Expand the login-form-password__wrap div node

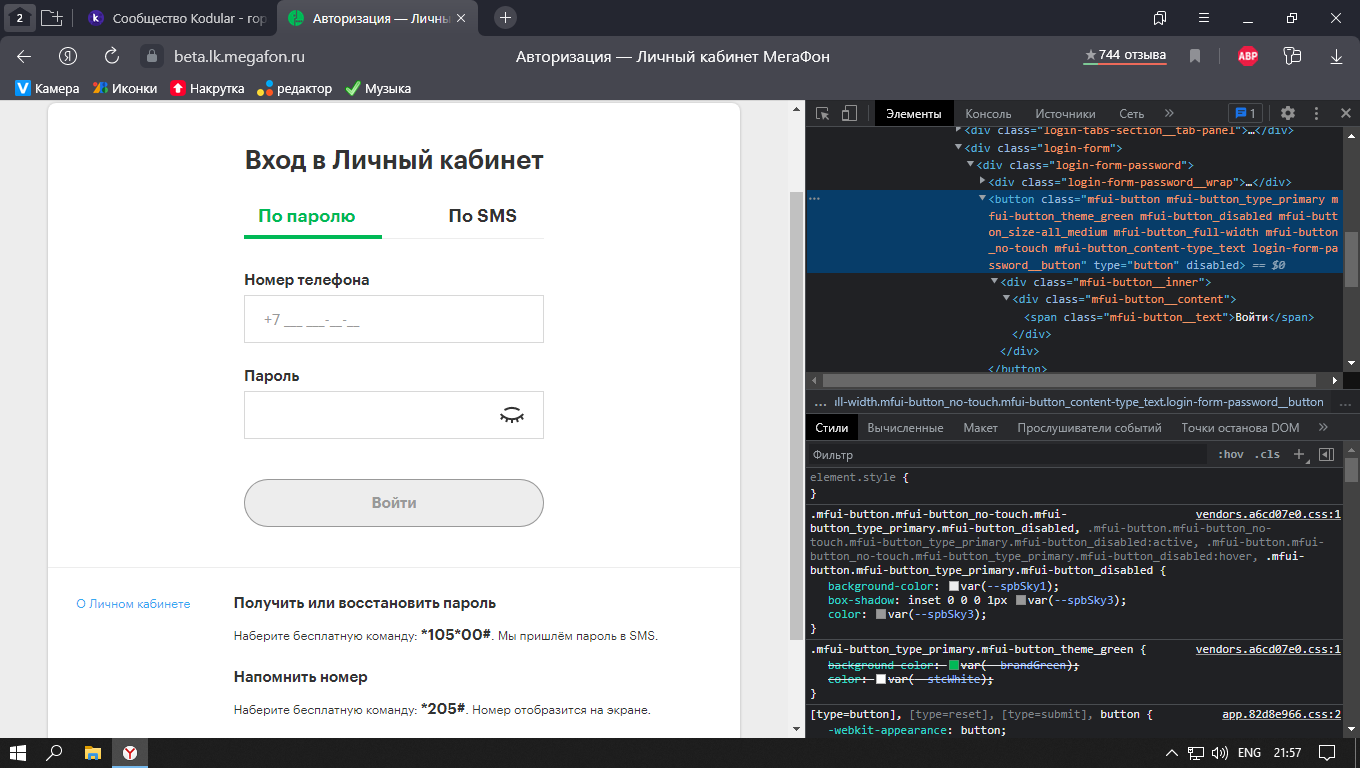point(982,182)
